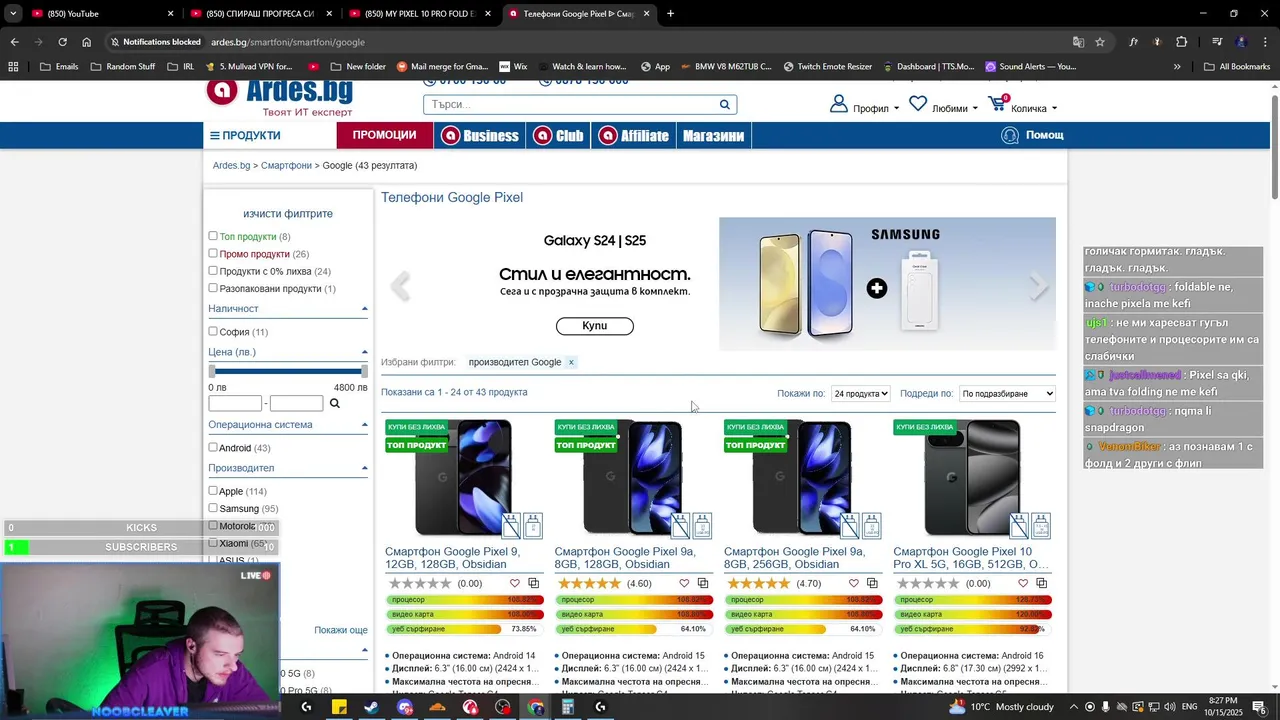The image size is (1280, 720).
Task: Go to previous banner slide arrow
Action: [x=400, y=286]
